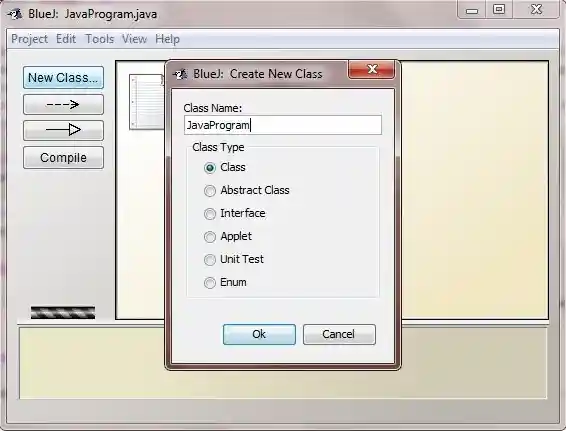Click the BlueJ logo in the Create New Class dialog
This screenshot has width=566, height=431.
pos(180,74)
